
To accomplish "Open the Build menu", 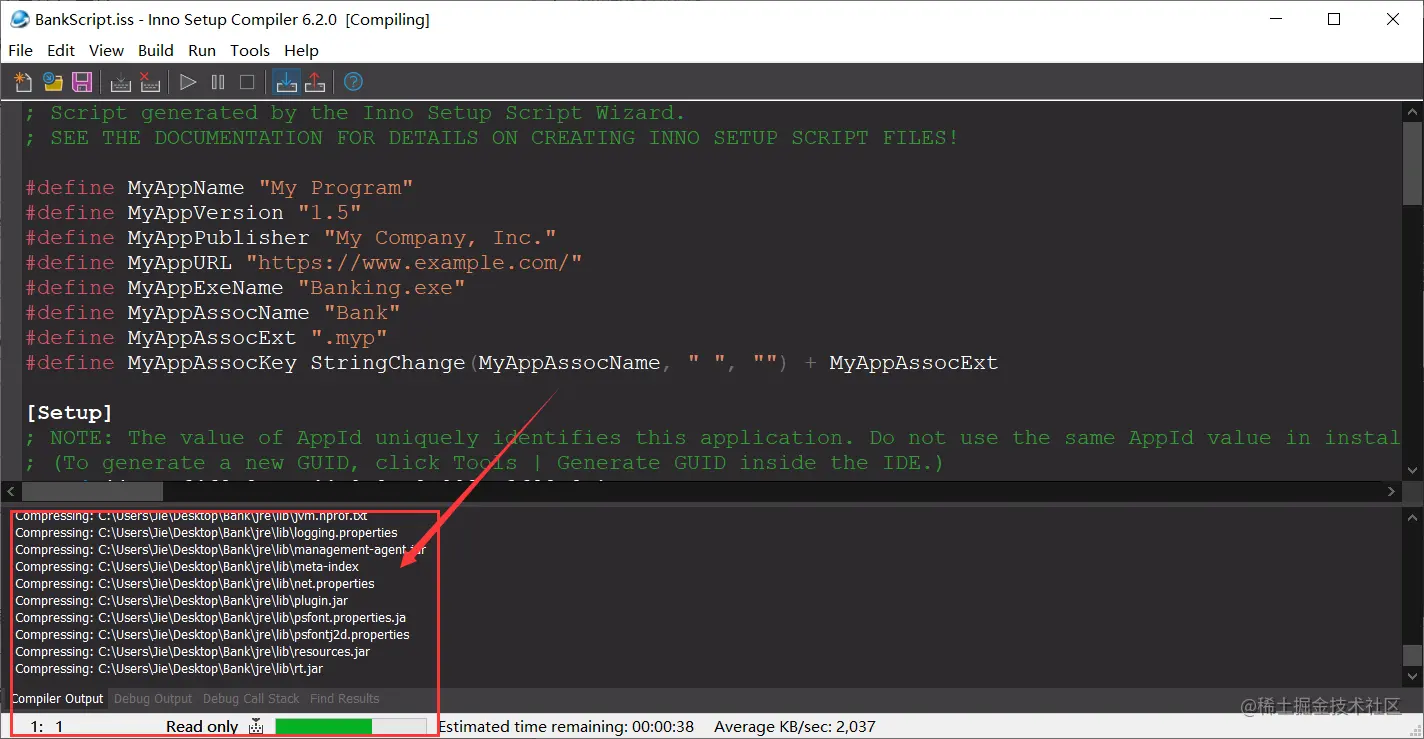I will [156, 50].
